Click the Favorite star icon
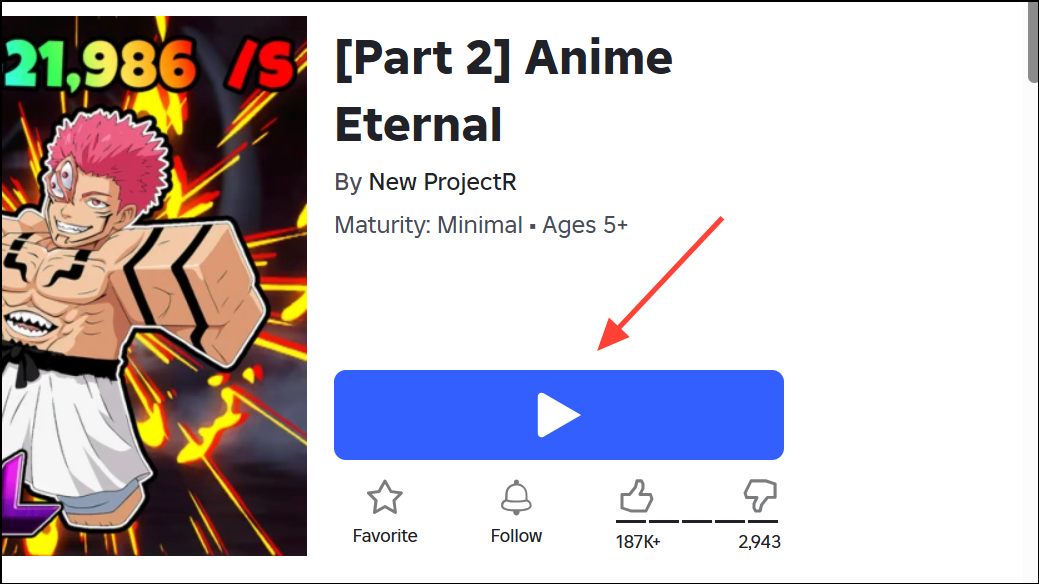The width and height of the screenshot is (1039, 584). pos(384,497)
